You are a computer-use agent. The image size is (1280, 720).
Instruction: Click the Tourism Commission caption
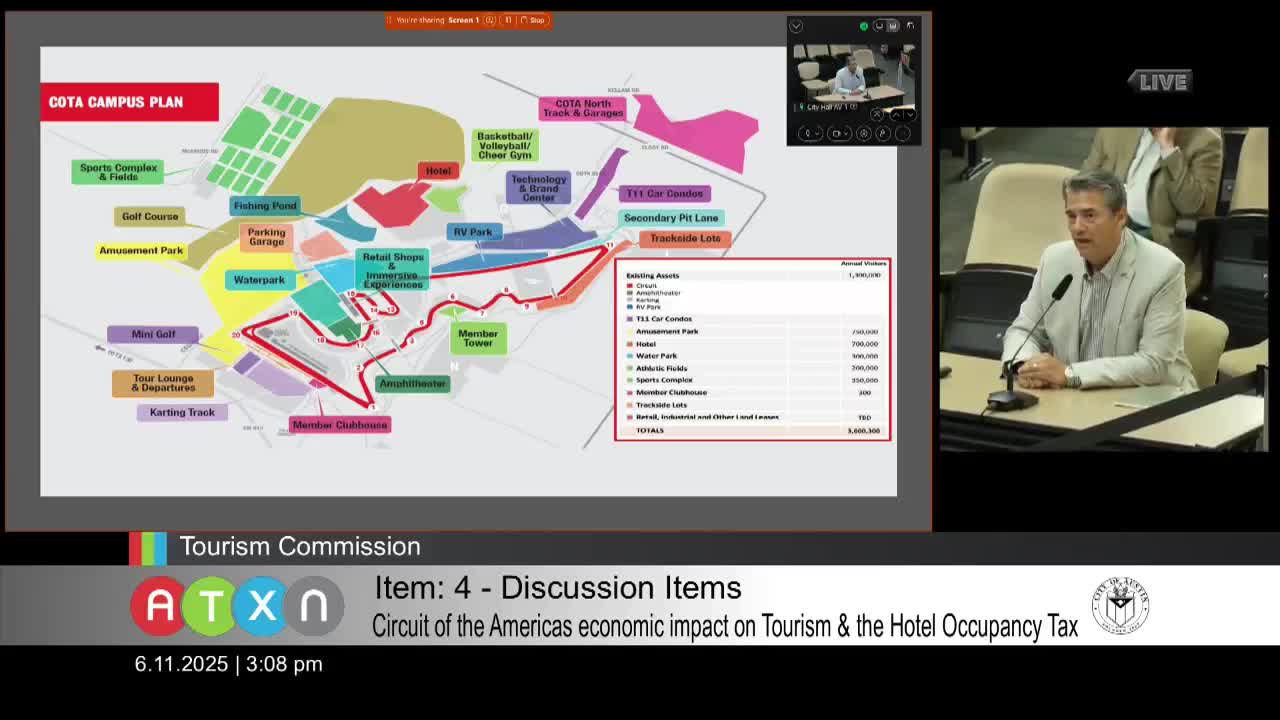(300, 546)
